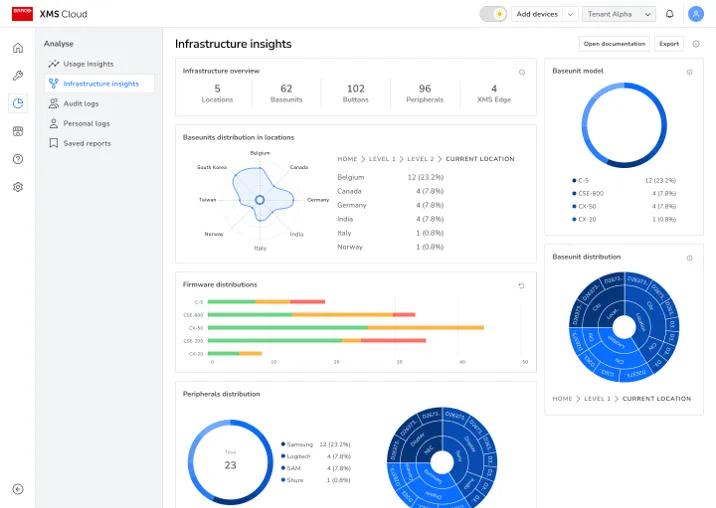This screenshot has height=508, width=716.
Task: Click the Export button
Action: click(x=668, y=44)
